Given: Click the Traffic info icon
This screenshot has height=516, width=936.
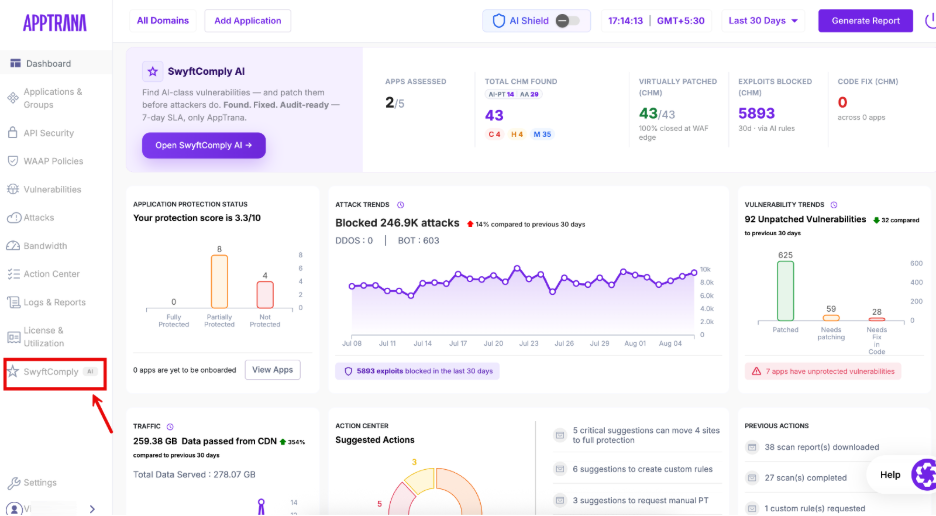Looking at the screenshot, I should (x=170, y=426).
